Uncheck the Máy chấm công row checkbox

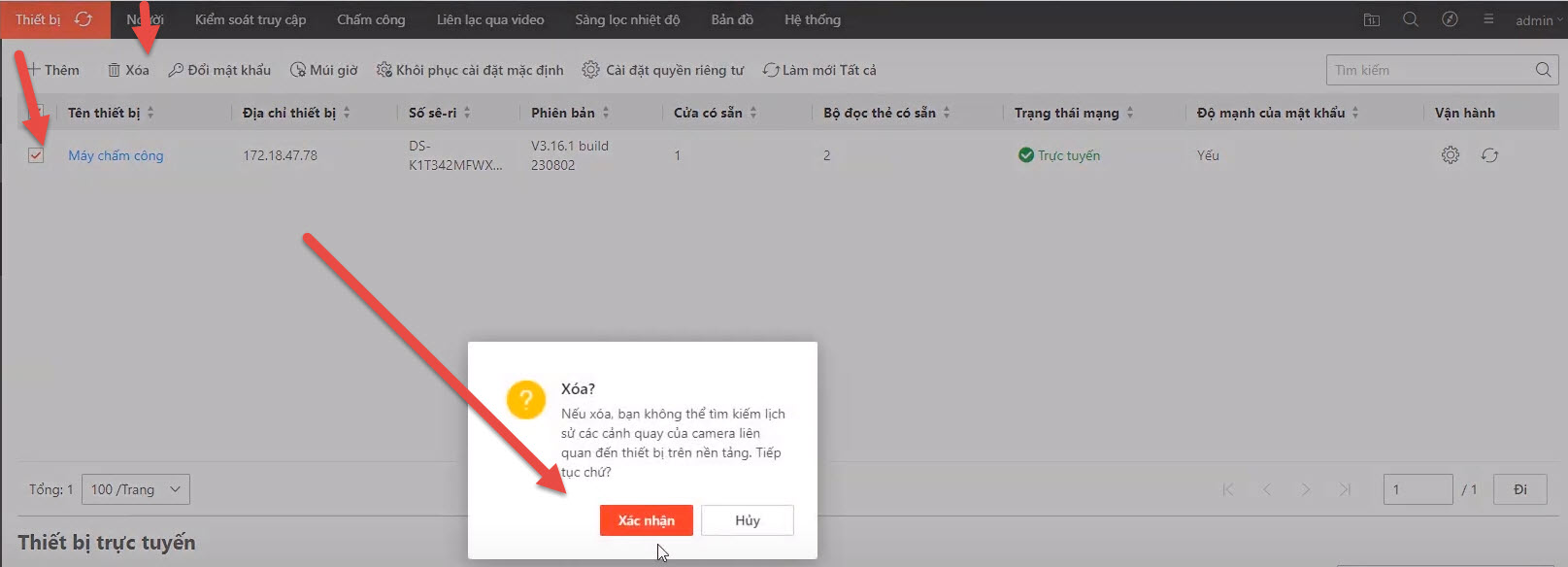point(36,155)
